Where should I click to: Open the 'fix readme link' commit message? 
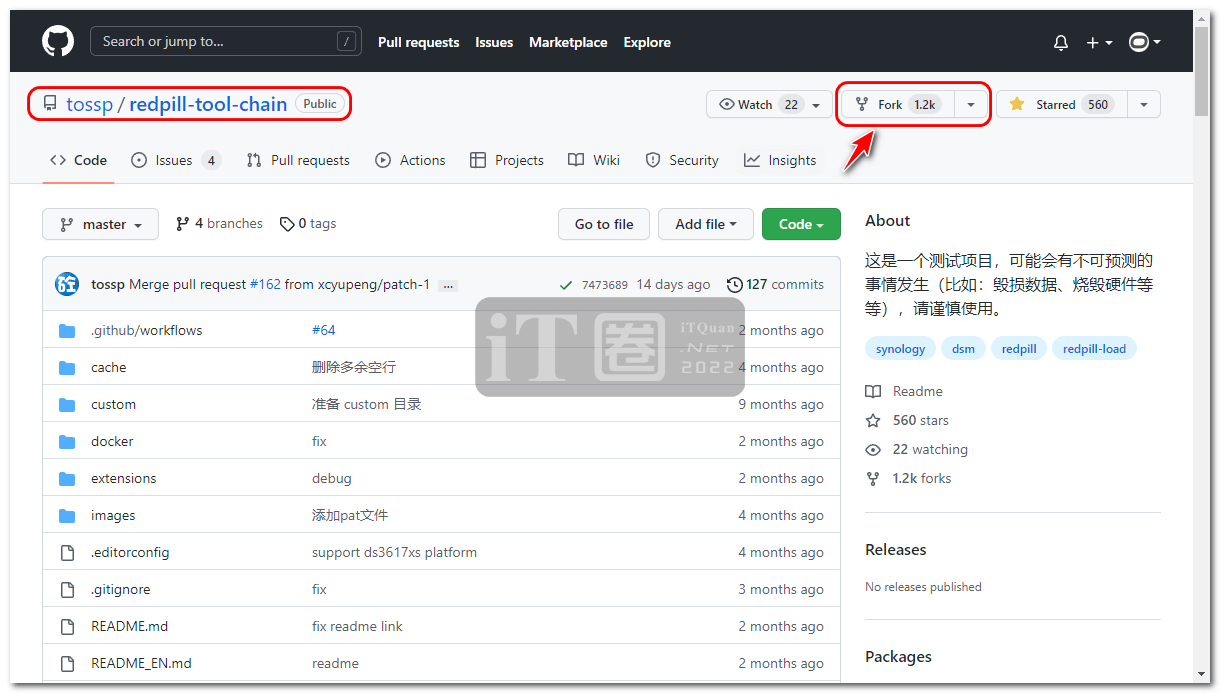pyautogui.click(x=357, y=626)
